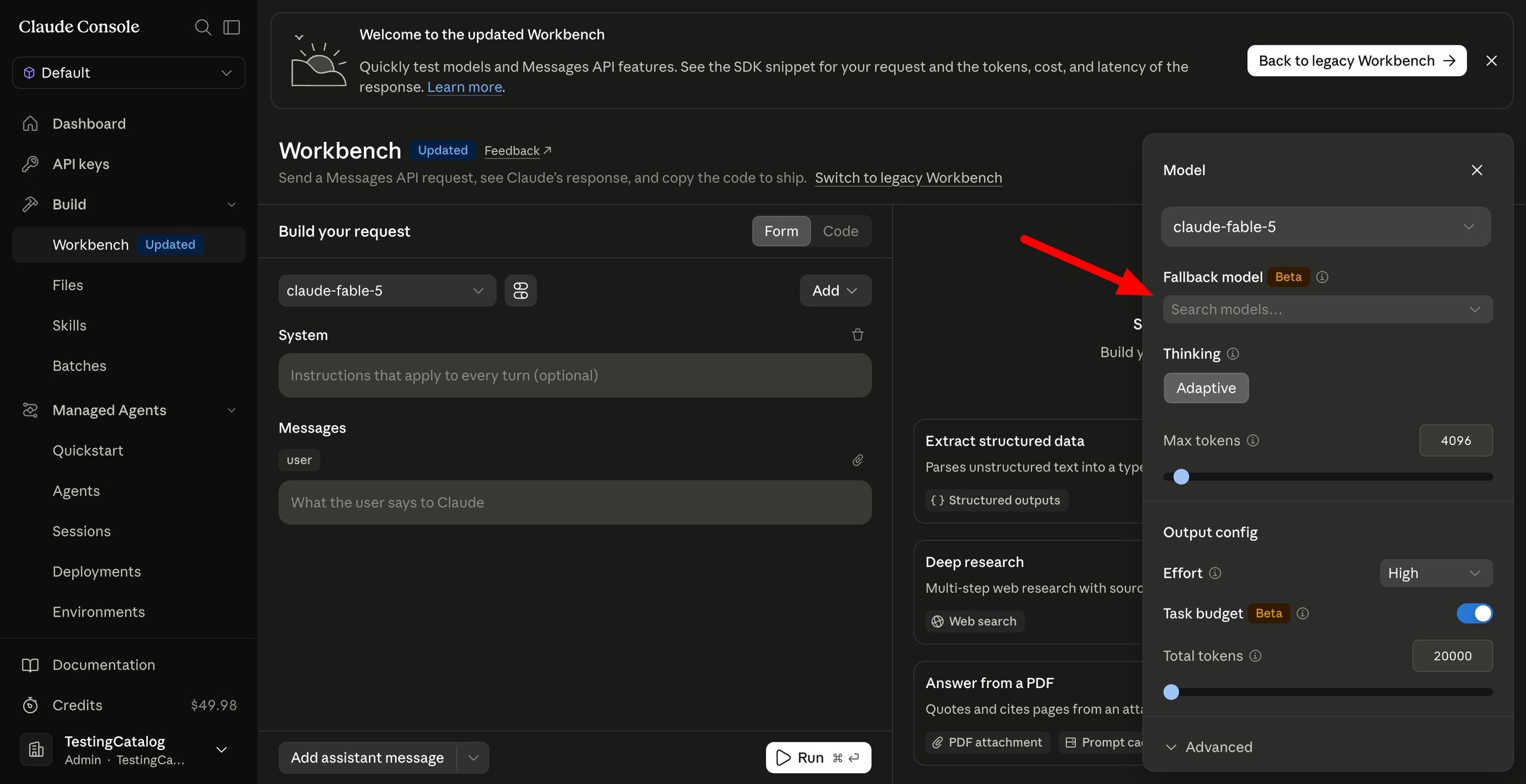Click the System instructions text field
1526x784 pixels.
coord(575,376)
